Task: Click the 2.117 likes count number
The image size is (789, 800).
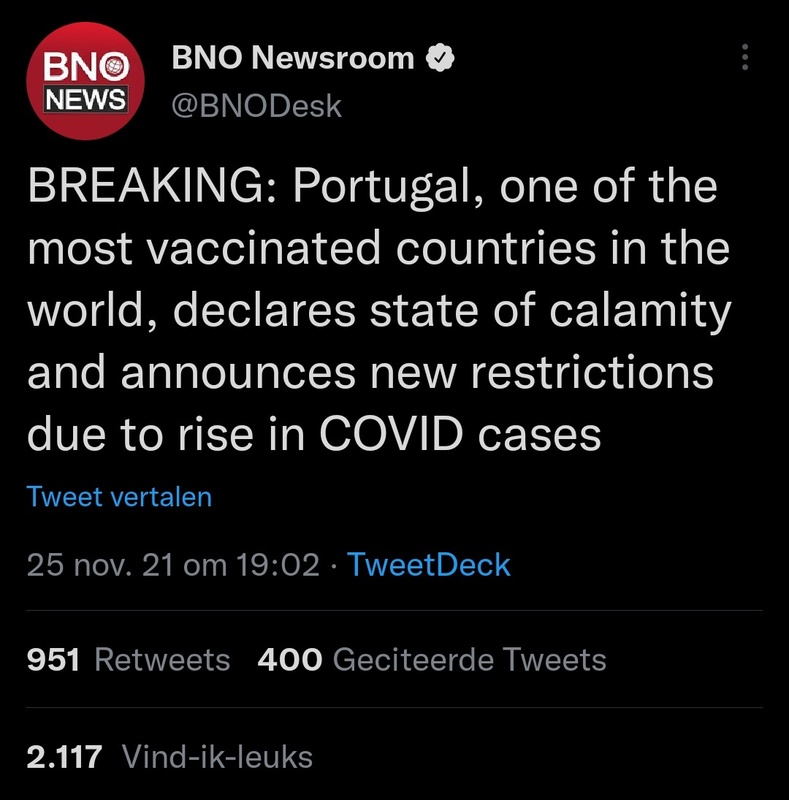Action: pos(64,756)
